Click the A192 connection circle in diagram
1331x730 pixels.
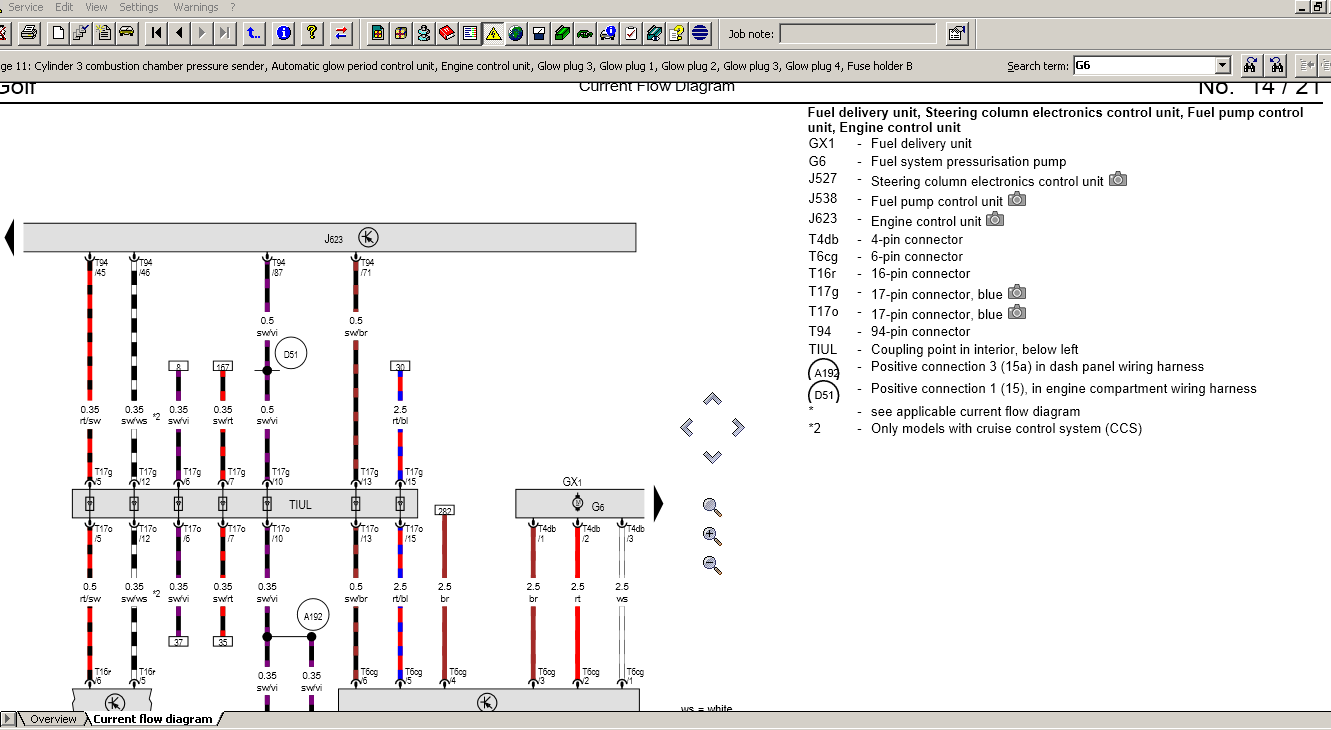pyautogui.click(x=312, y=617)
